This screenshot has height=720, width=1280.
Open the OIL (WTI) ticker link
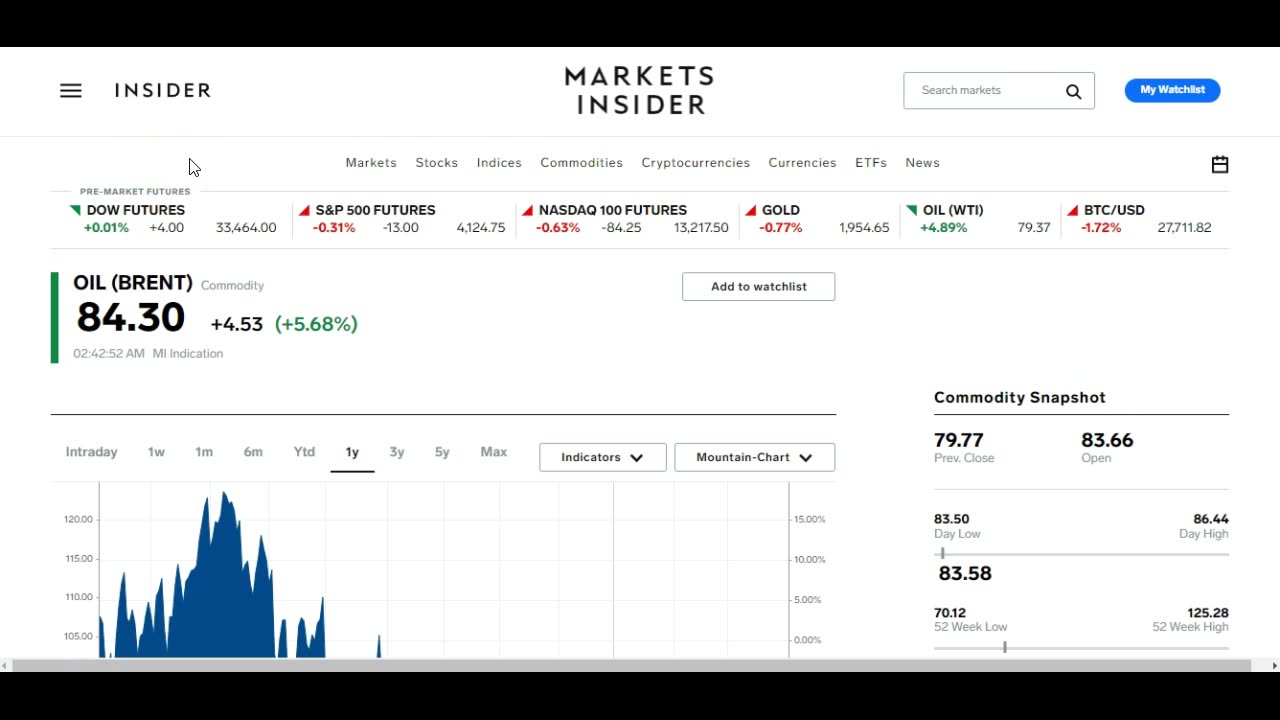(x=953, y=210)
